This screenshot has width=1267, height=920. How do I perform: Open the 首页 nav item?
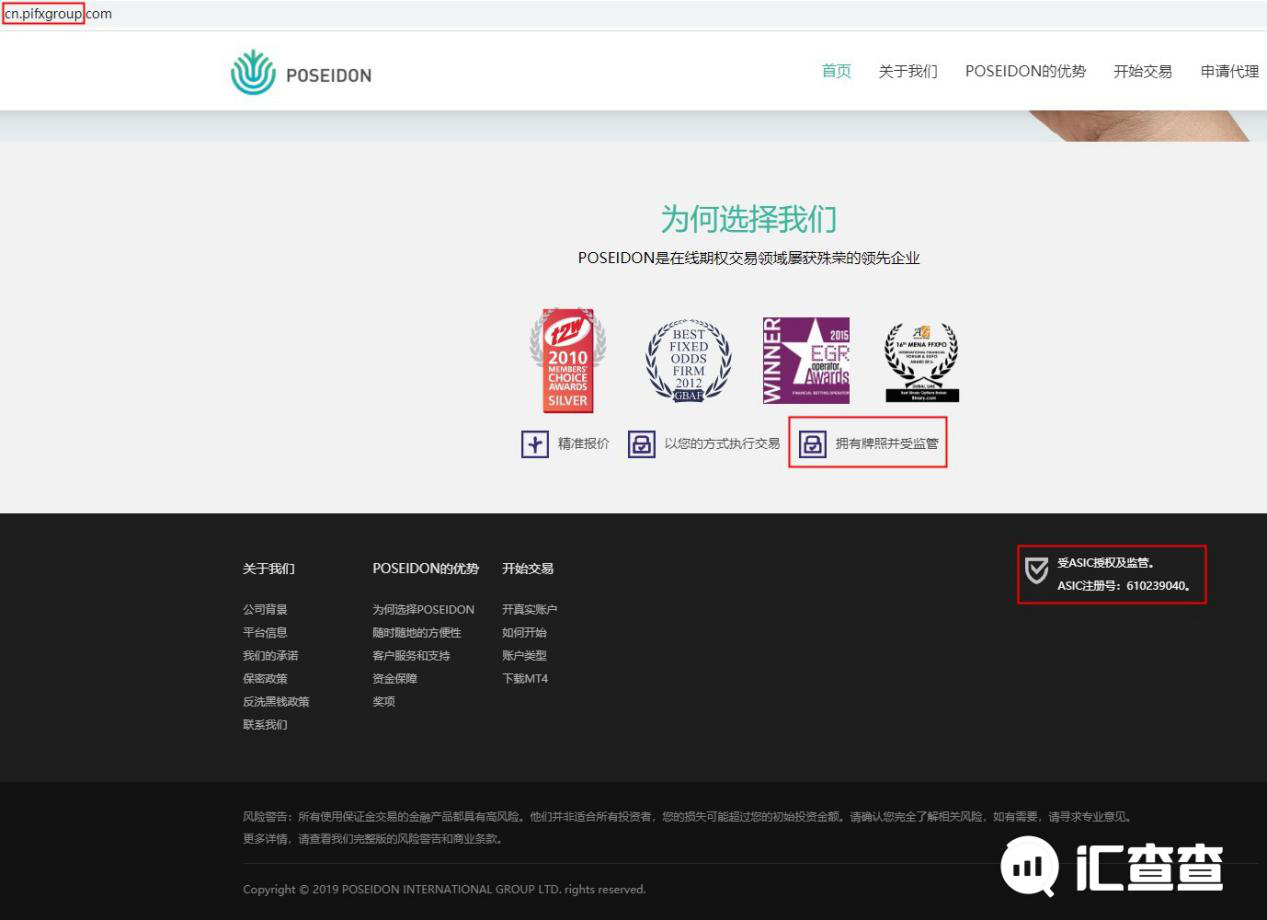click(836, 71)
